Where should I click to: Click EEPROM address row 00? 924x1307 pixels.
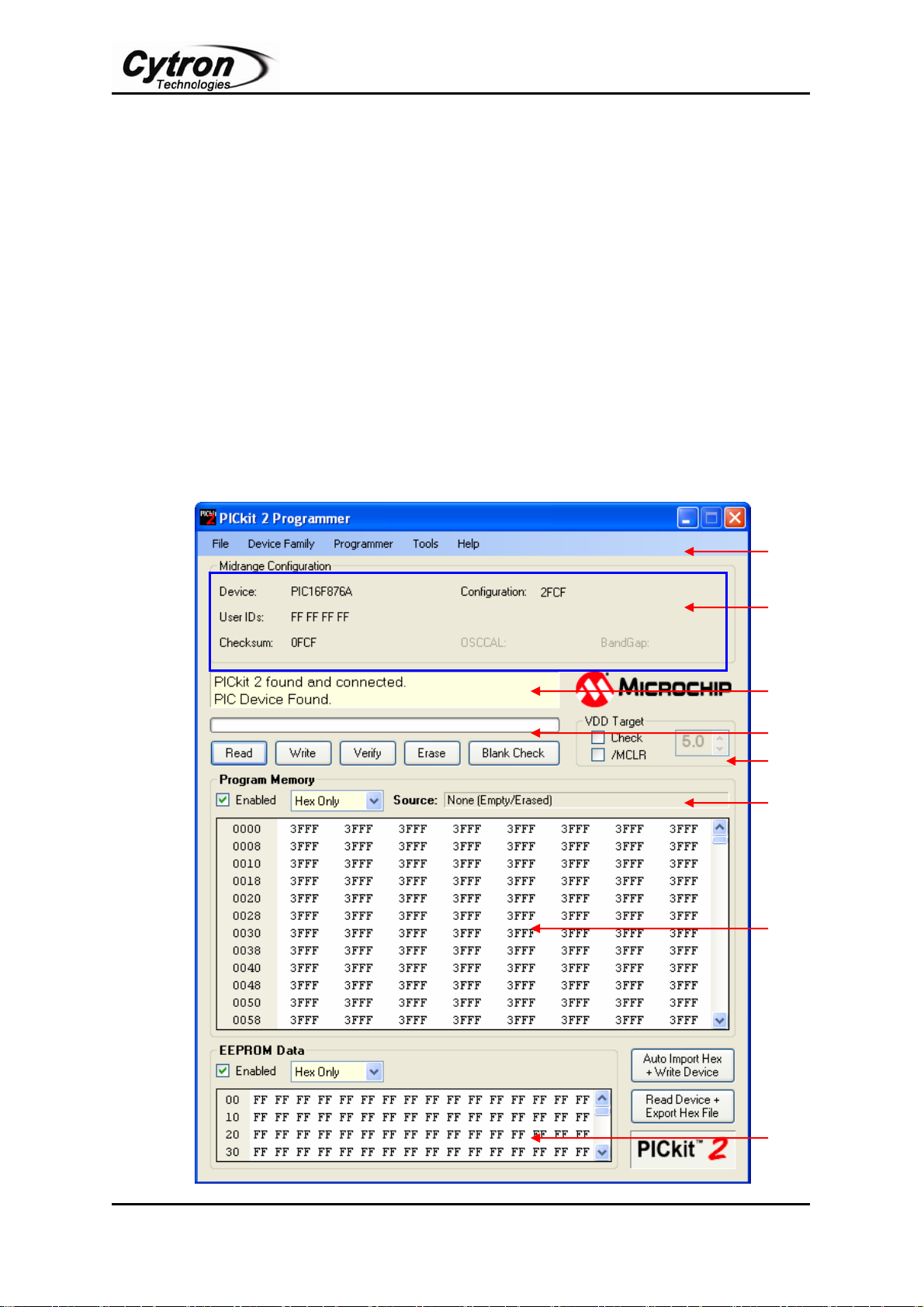point(233,1100)
